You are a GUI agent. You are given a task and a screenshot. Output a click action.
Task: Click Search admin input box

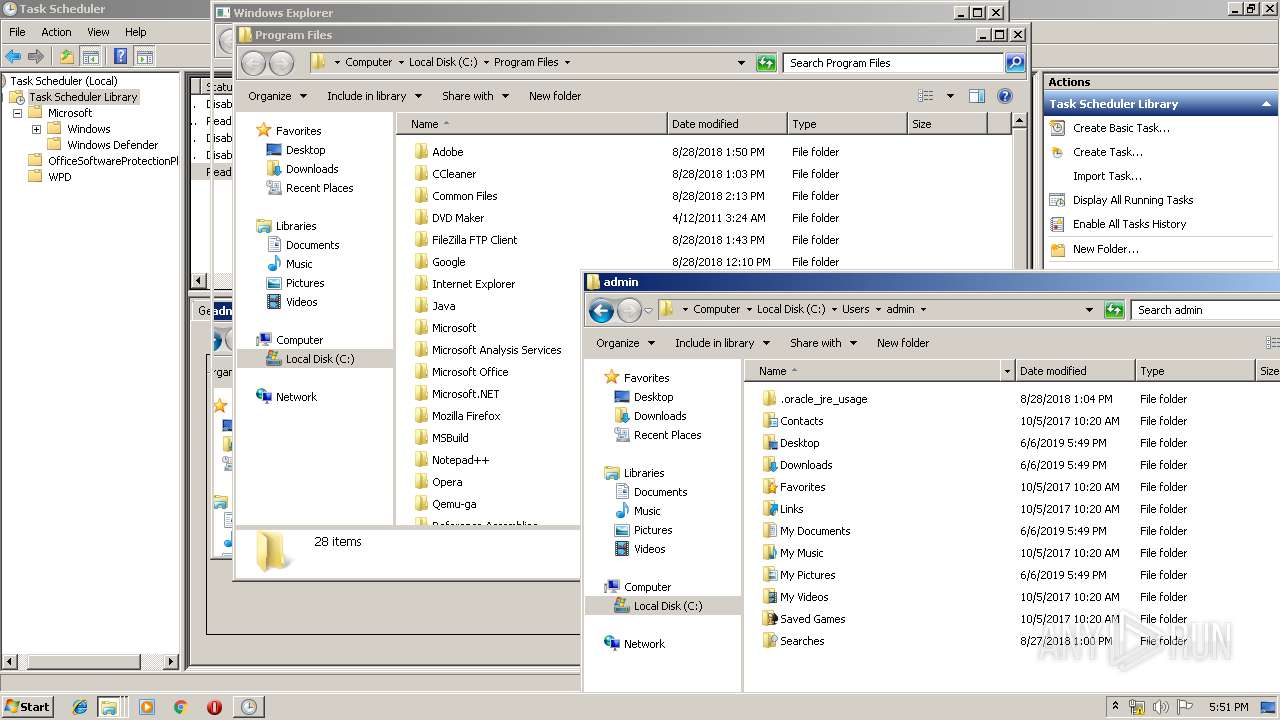(1205, 310)
